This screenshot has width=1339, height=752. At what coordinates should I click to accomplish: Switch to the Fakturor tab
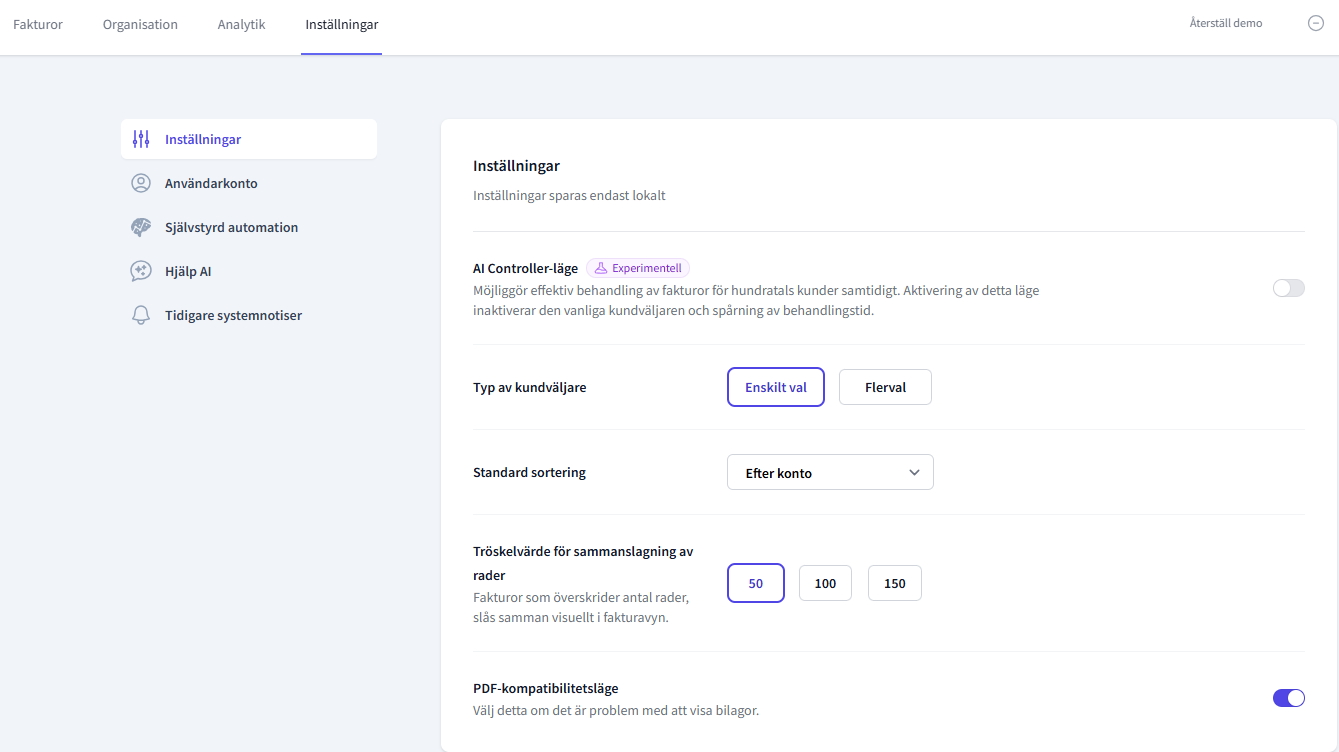(x=38, y=24)
